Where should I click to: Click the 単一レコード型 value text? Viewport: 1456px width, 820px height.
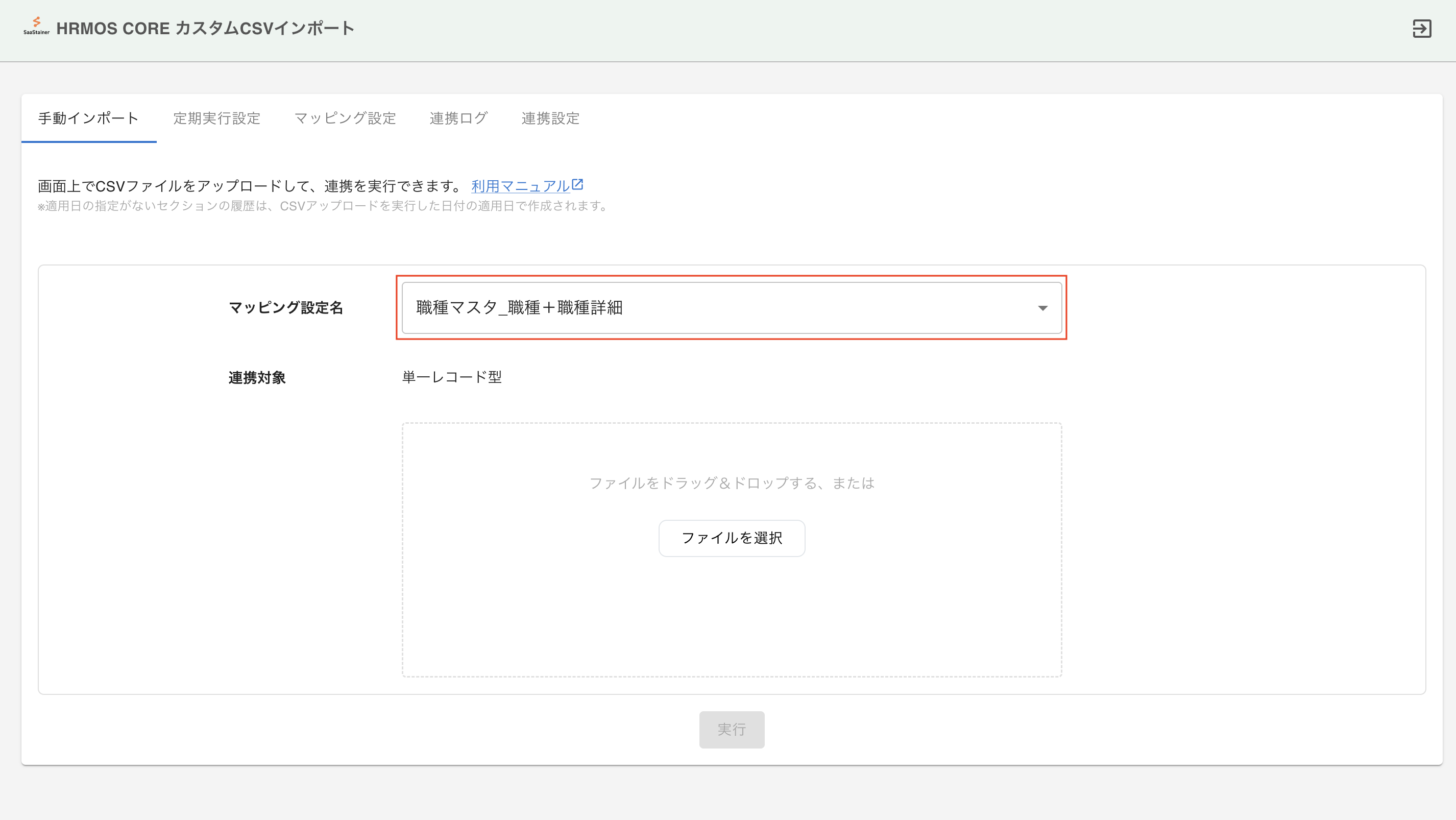coord(452,377)
